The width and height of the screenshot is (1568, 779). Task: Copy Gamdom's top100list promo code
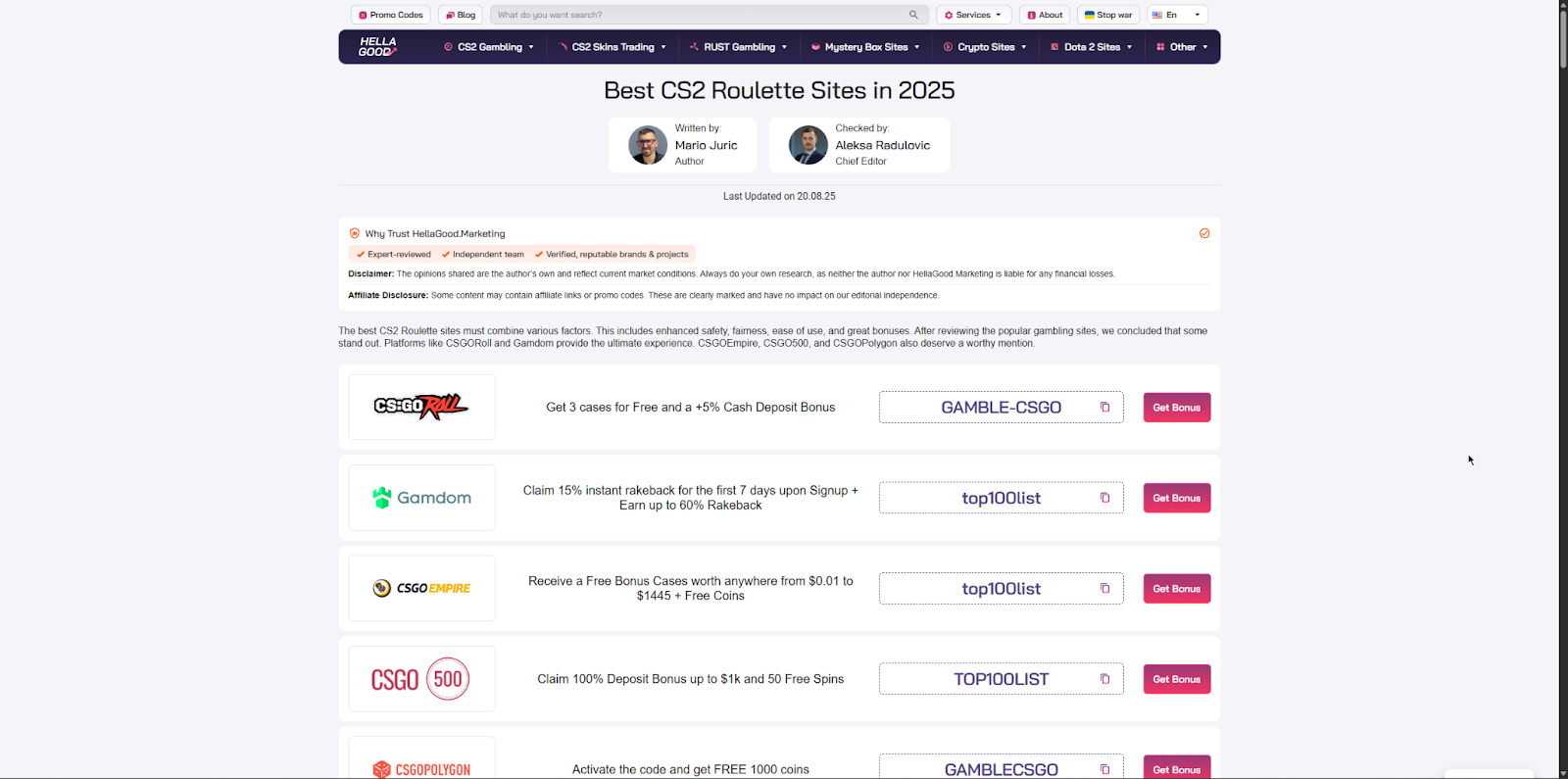coord(1104,498)
